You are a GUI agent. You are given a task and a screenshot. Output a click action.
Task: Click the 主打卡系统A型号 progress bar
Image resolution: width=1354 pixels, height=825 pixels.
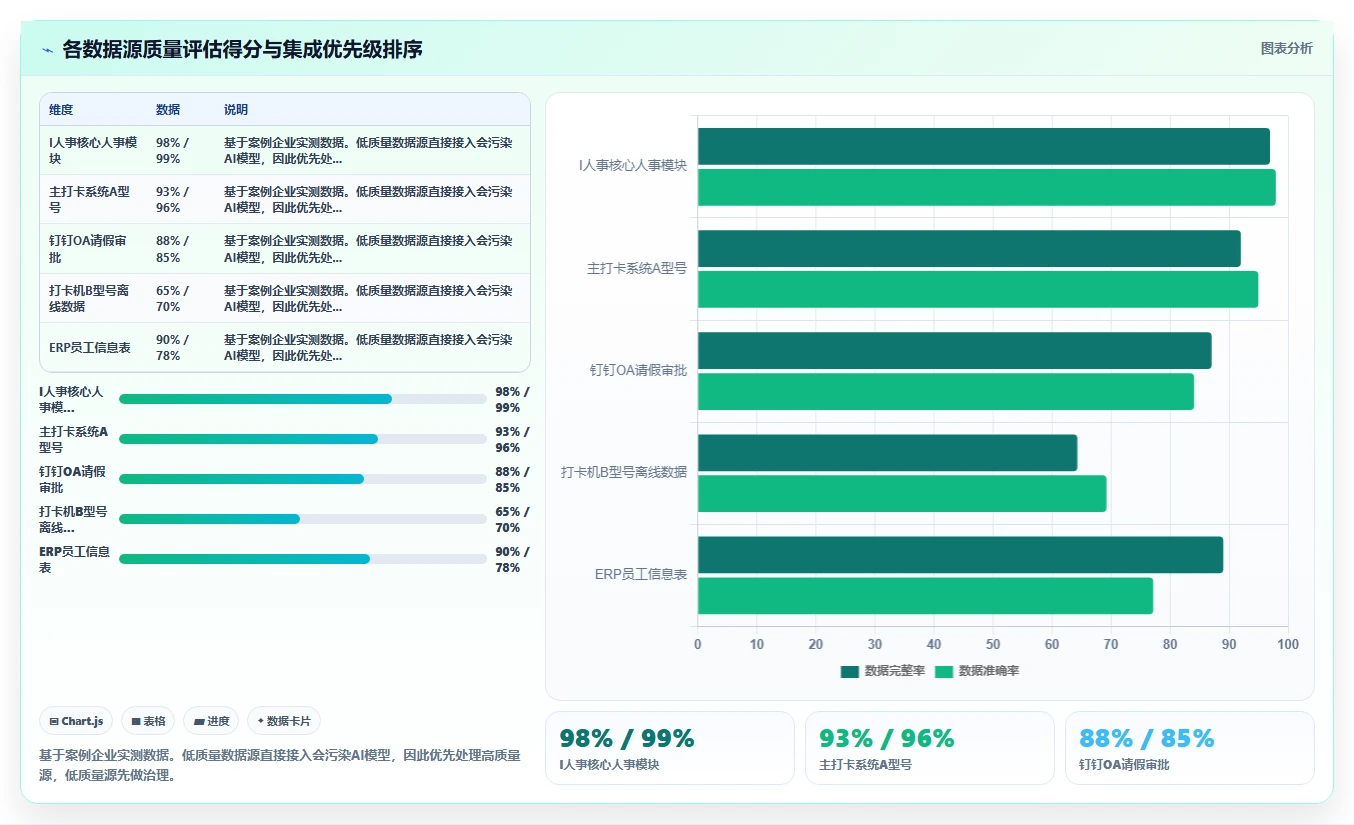click(303, 439)
